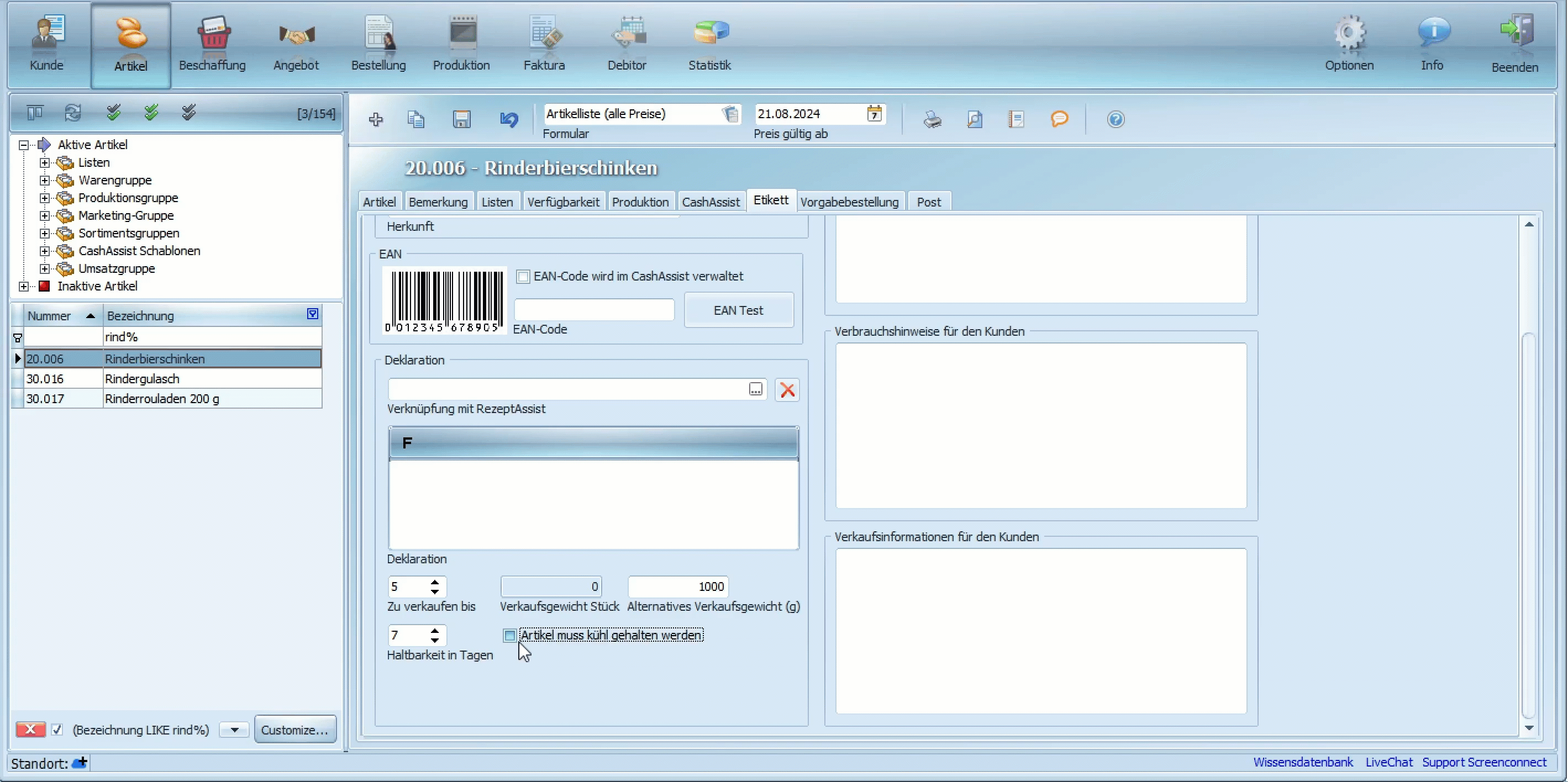
Task: Increase Haltbarkeit in Tagen stepper value
Action: 435,630
